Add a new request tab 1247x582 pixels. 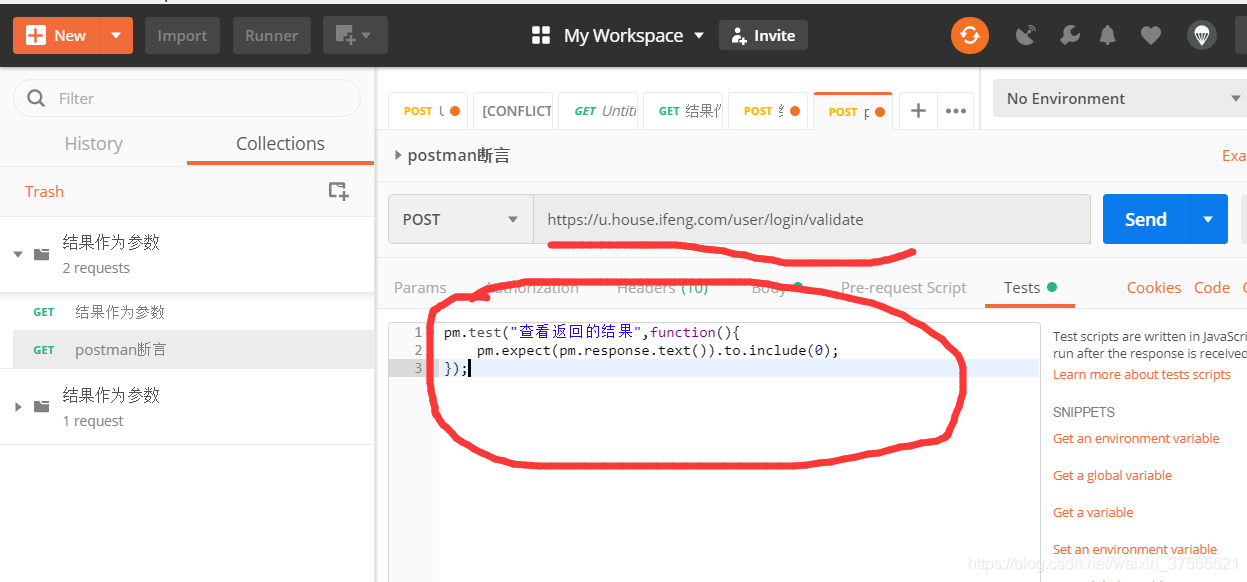point(918,111)
